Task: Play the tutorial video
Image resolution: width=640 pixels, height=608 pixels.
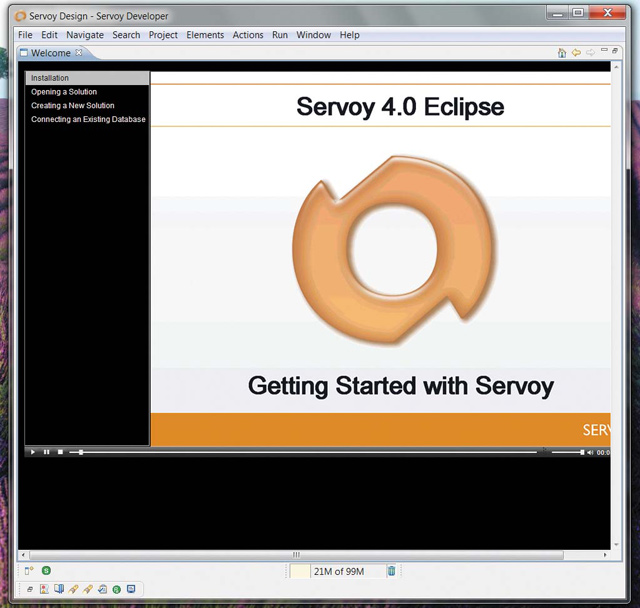Action: [x=33, y=452]
